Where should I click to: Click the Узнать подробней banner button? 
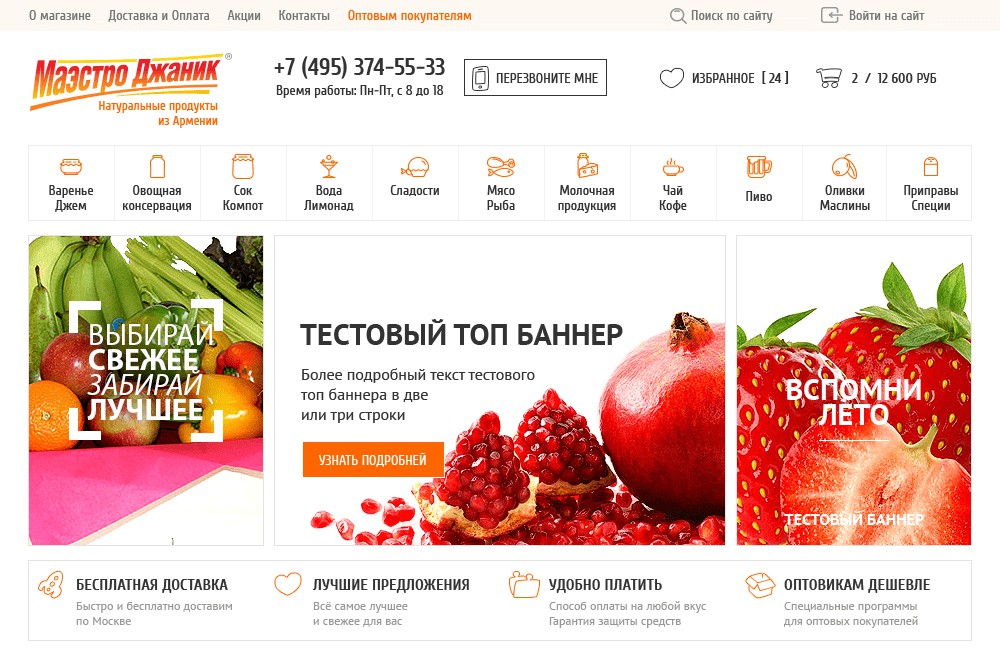tap(373, 460)
